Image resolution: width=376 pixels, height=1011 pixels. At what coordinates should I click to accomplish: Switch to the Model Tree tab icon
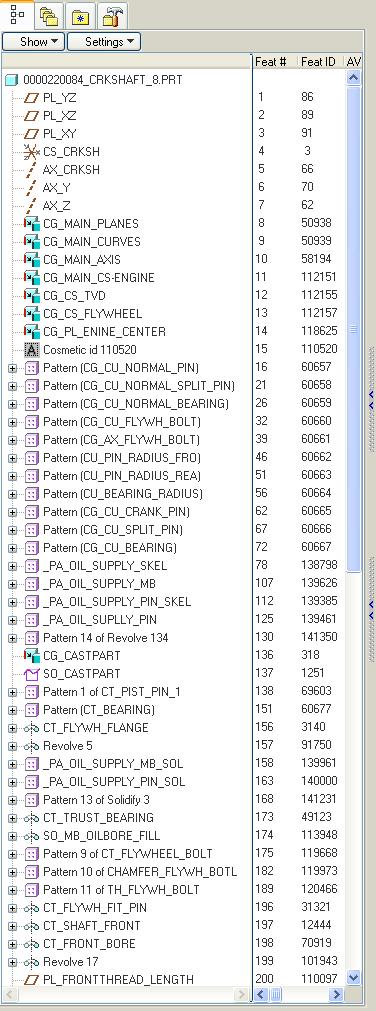coord(16,15)
